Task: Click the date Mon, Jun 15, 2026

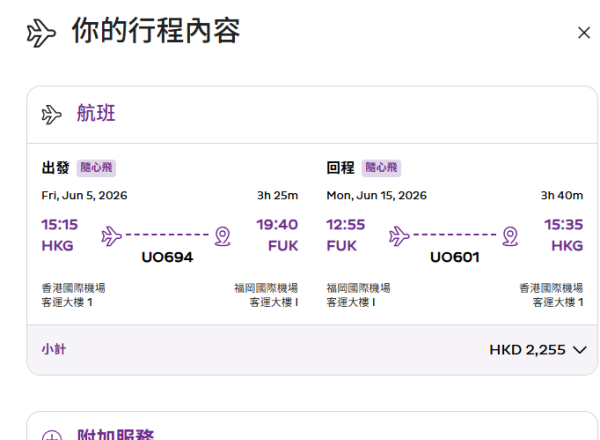Action: tap(377, 196)
